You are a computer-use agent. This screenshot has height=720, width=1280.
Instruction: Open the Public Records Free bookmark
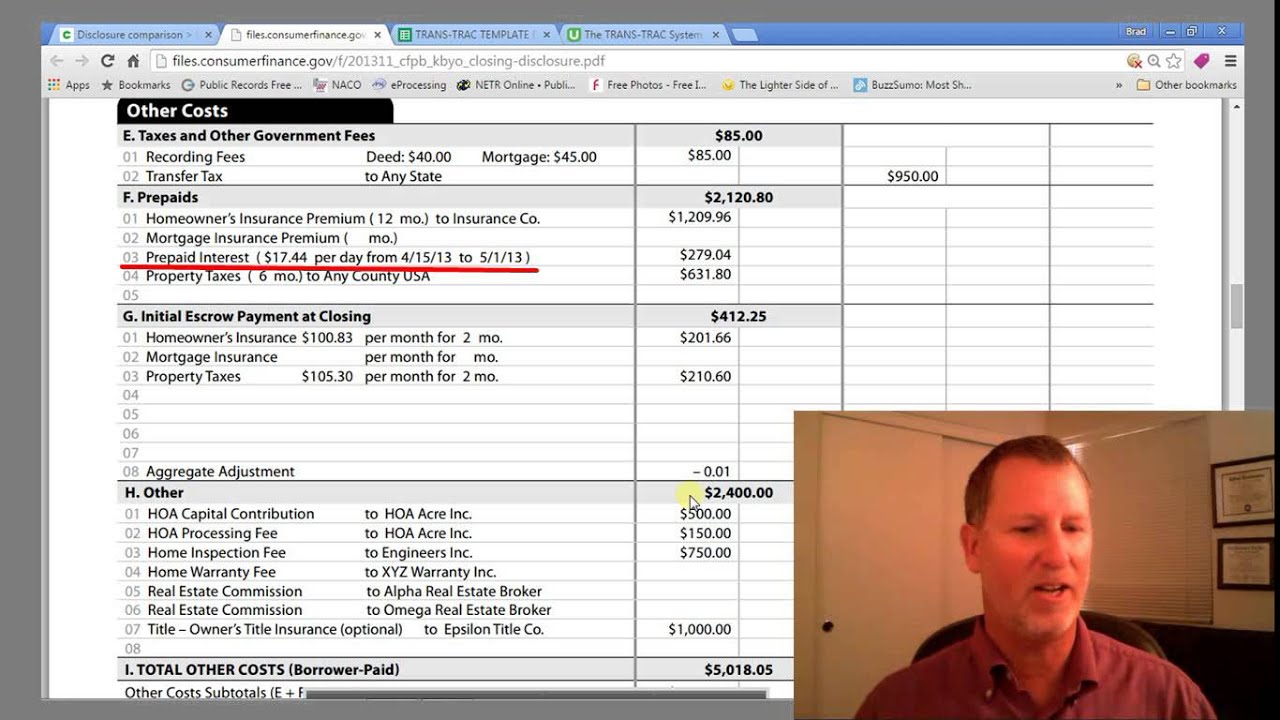point(241,85)
